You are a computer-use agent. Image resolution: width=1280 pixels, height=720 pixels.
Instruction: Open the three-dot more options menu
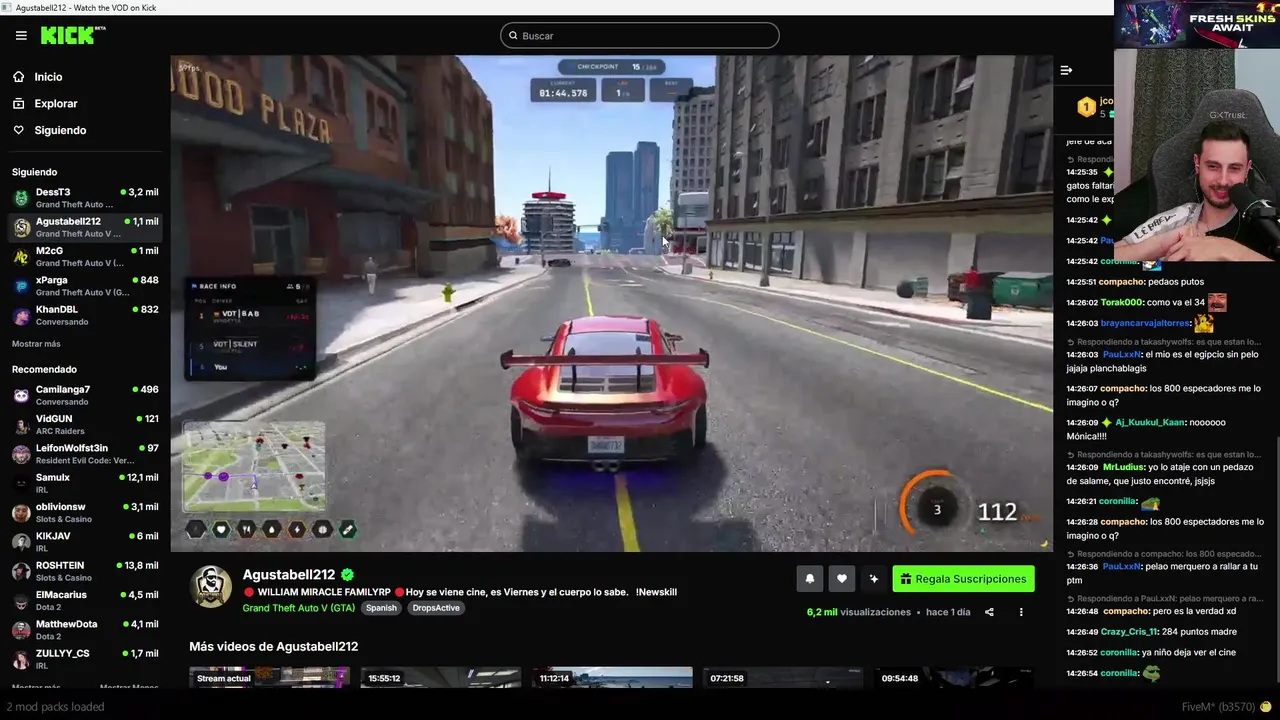tap(1021, 612)
